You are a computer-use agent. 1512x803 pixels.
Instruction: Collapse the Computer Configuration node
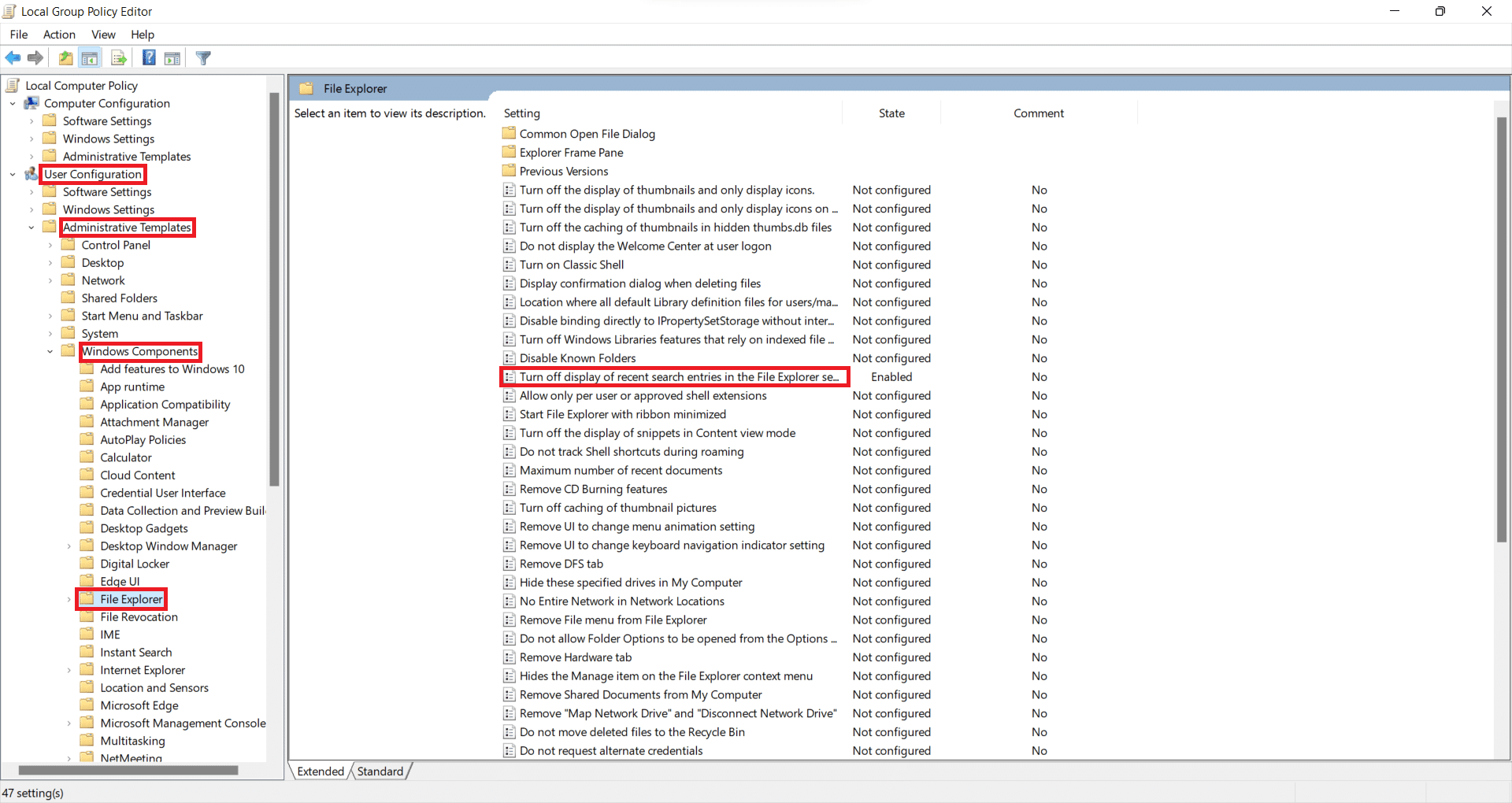point(13,103)
